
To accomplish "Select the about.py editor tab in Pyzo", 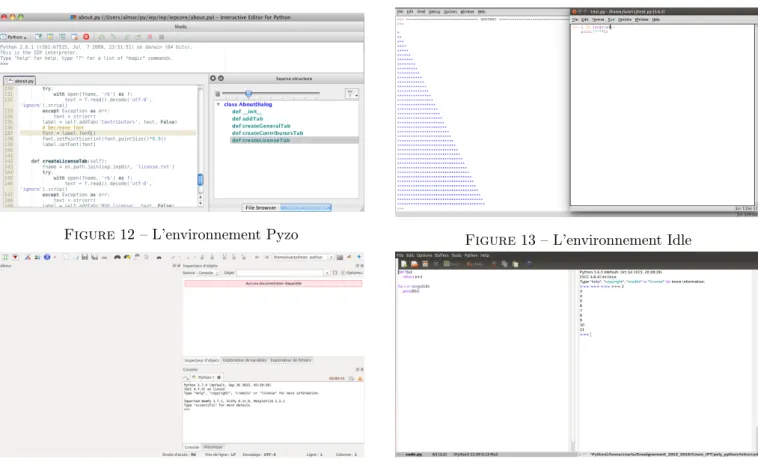I will click(20, 81).
